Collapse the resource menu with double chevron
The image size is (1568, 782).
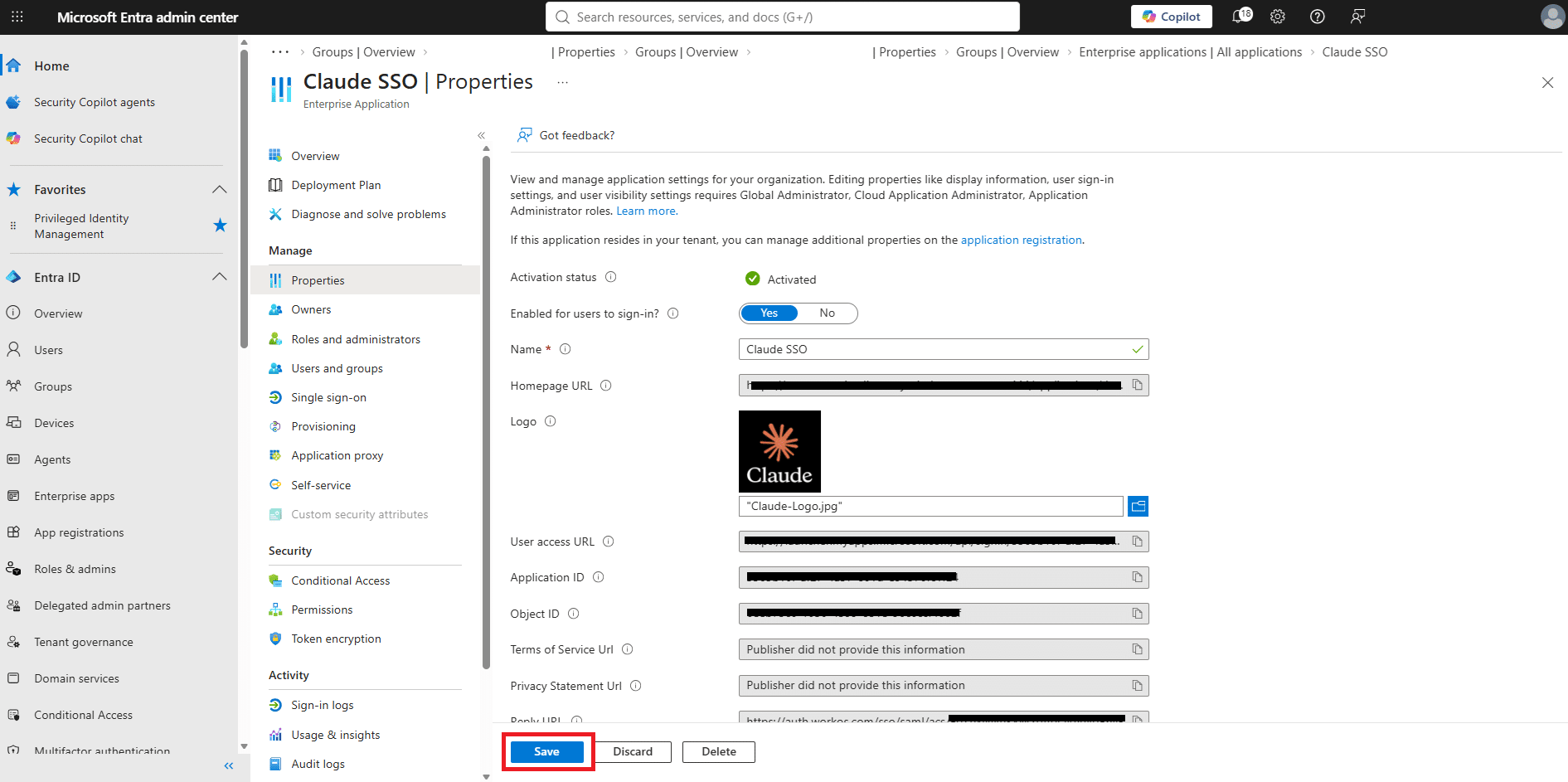481,135
